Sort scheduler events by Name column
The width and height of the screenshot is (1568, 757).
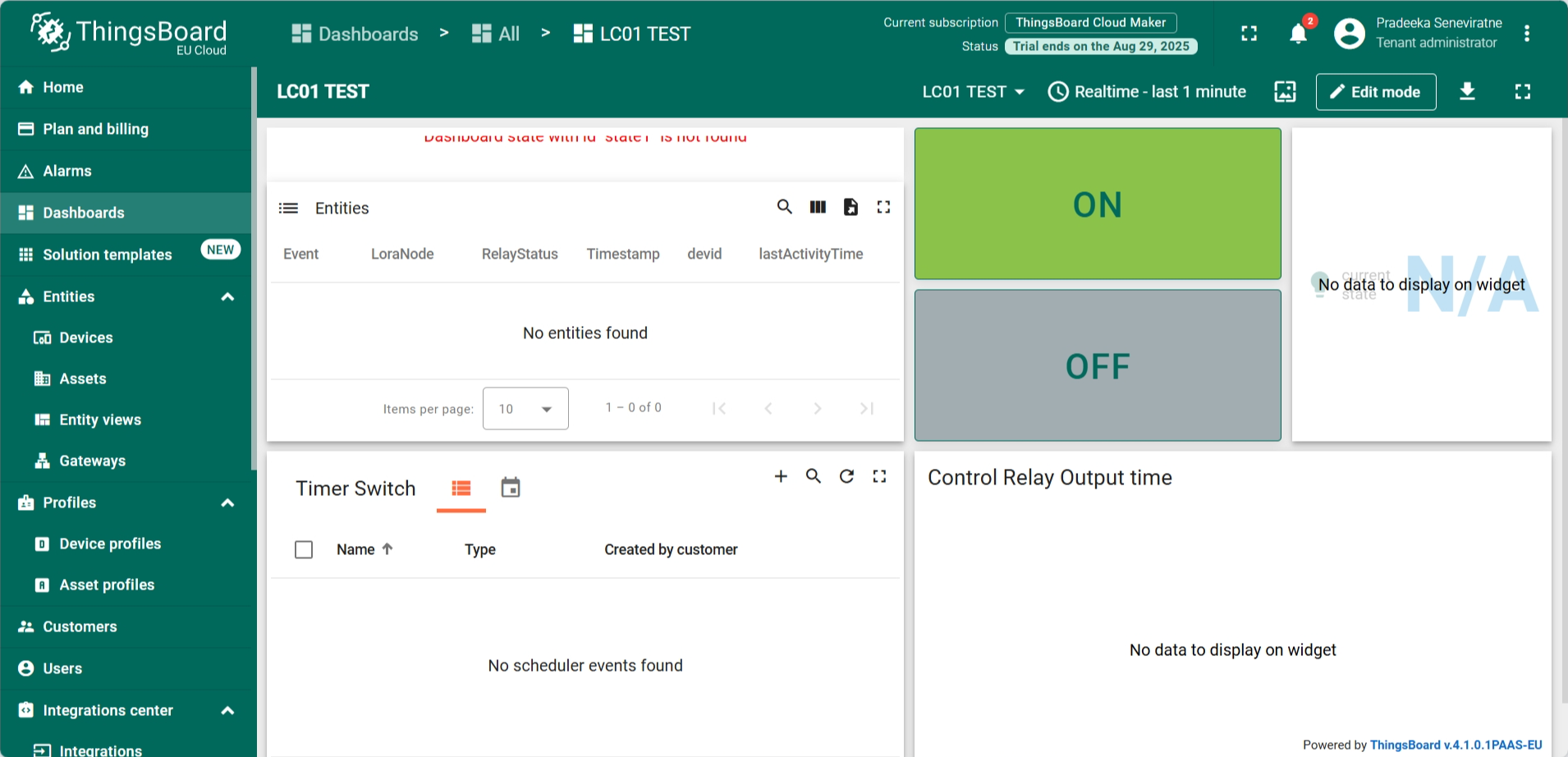coord(364,549)
